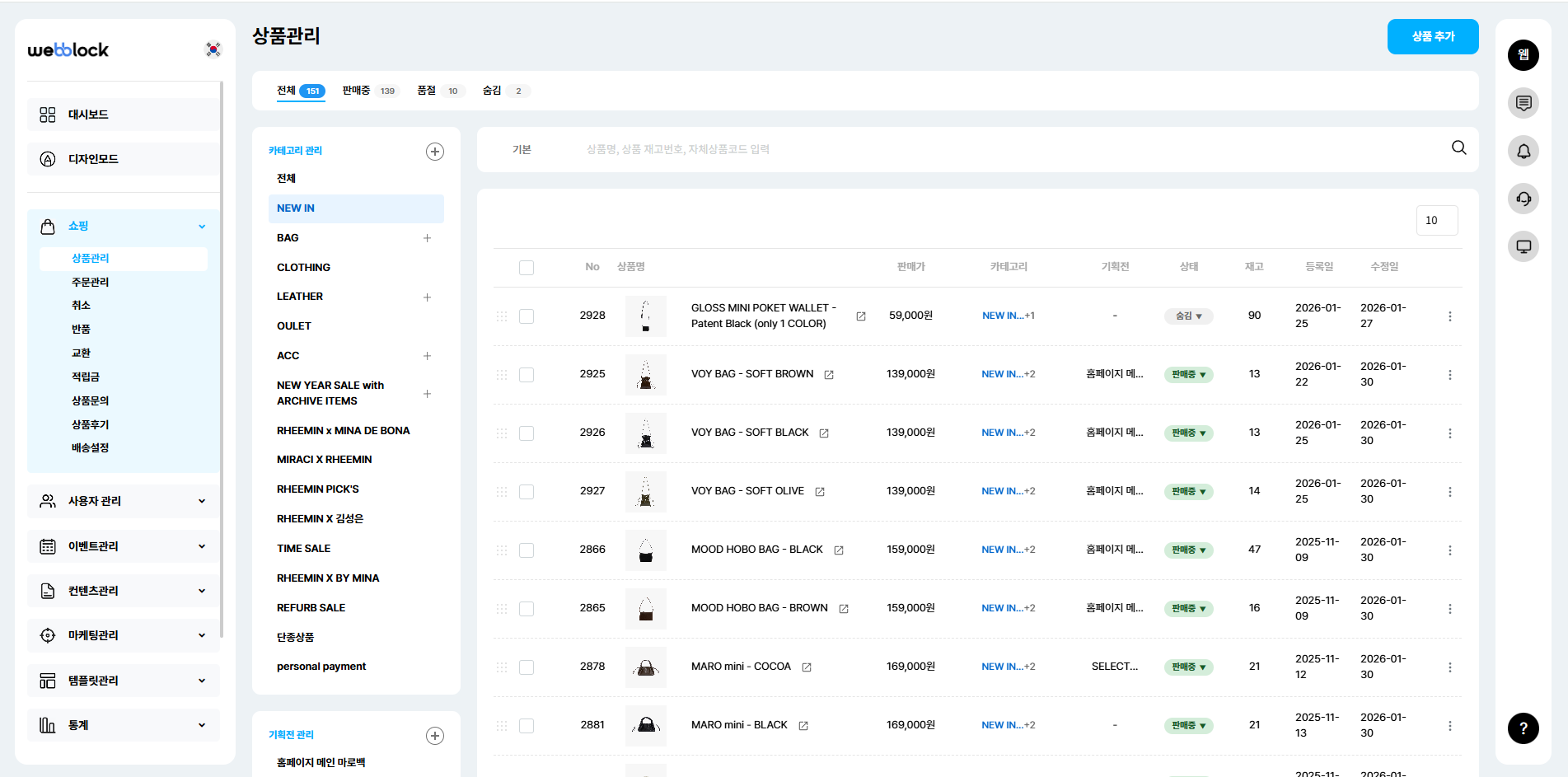Check the select-all checkbox in table header
Screen dimensions: 1568x777
(527, 268)
